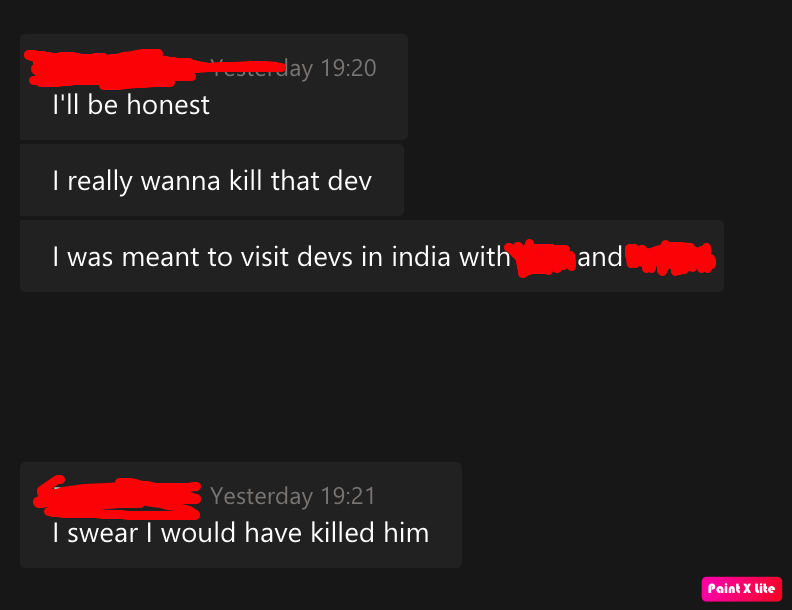
Task: Click the partially covered 19:20 timestamp
Action: point(293,68)
